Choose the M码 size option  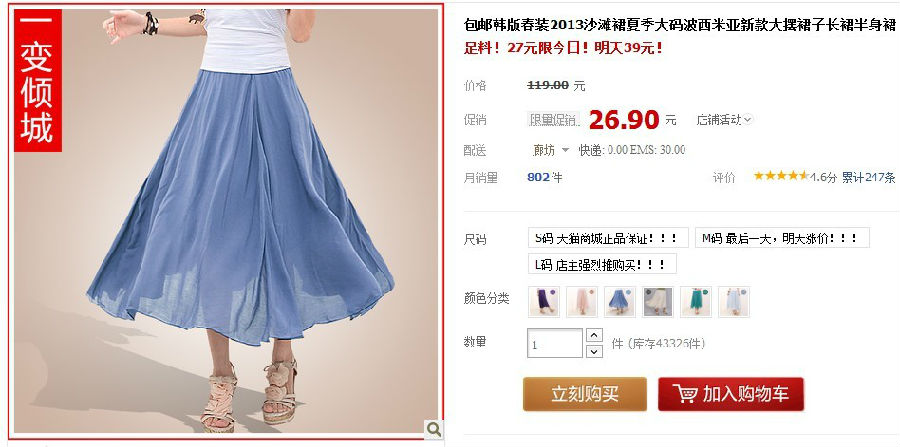[x=782, y=238]
